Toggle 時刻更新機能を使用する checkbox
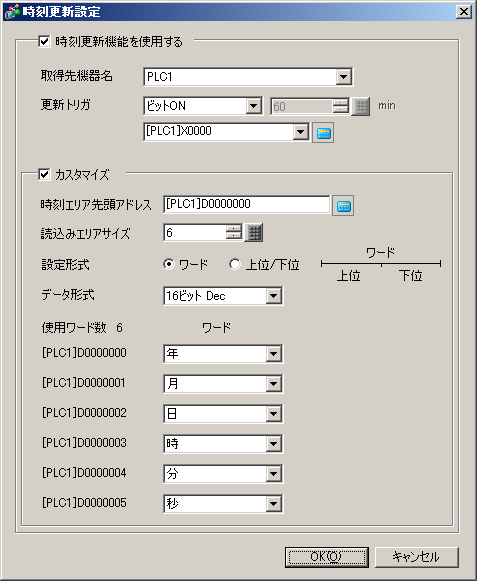The height and width of the screenshot is (581, 477). [44, 41]
